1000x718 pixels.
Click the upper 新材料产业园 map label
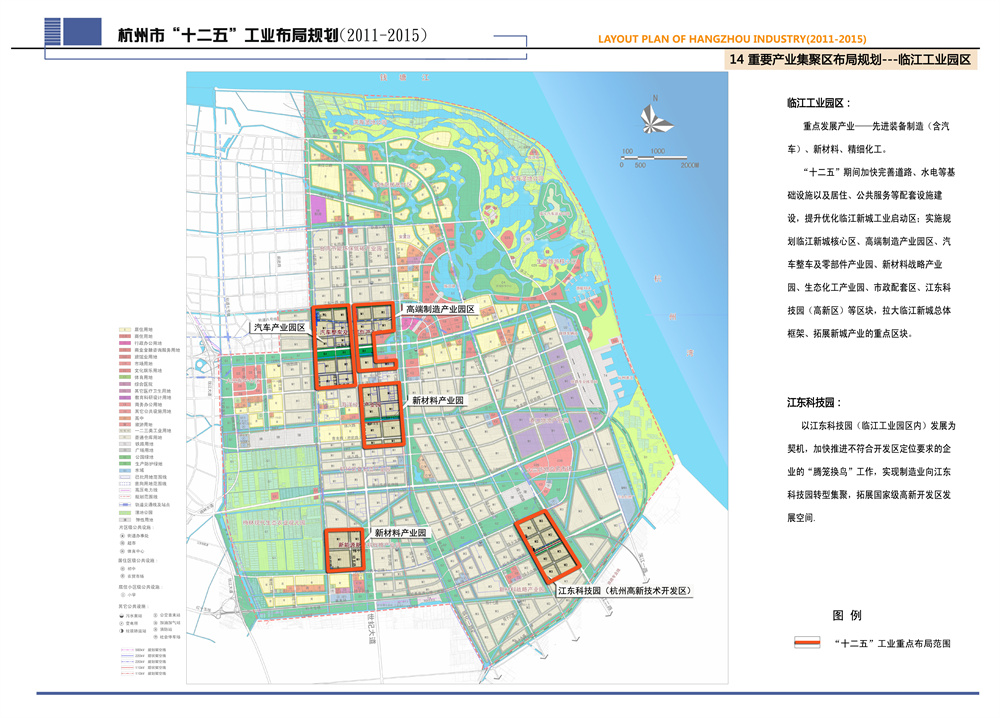(438, 400)
